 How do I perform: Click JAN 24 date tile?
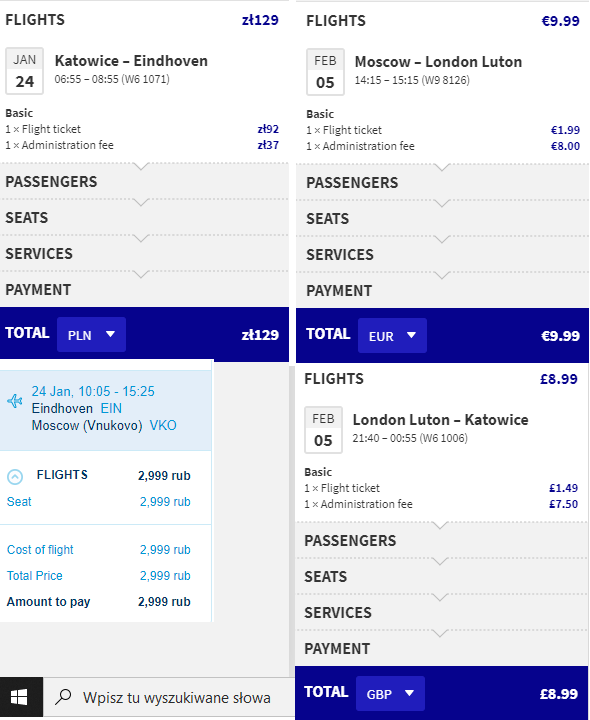coord(25,71)
